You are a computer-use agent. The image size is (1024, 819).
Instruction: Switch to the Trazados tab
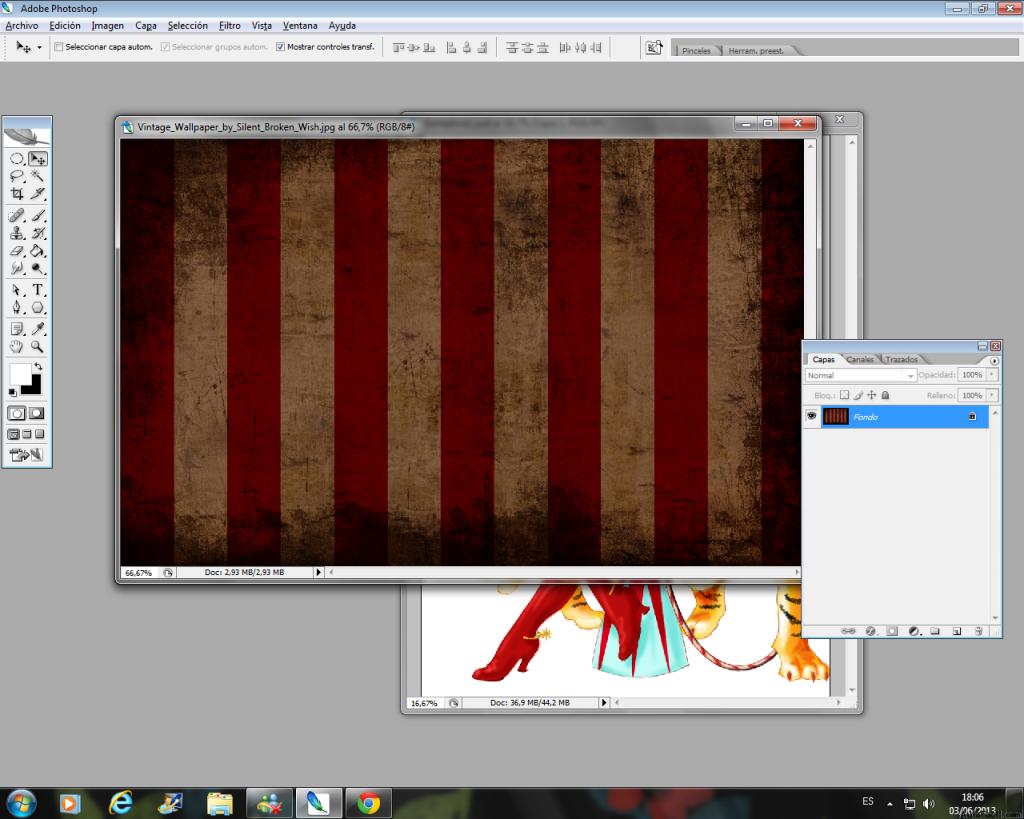tap(901, 359)
